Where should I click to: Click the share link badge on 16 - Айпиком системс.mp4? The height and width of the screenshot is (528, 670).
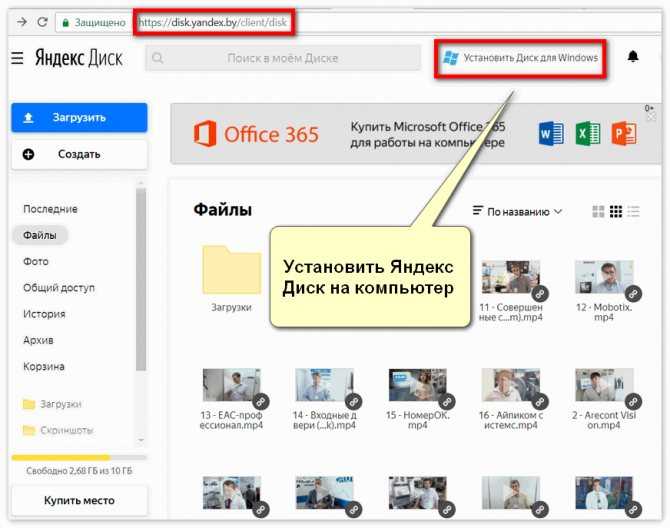[540, 402]
